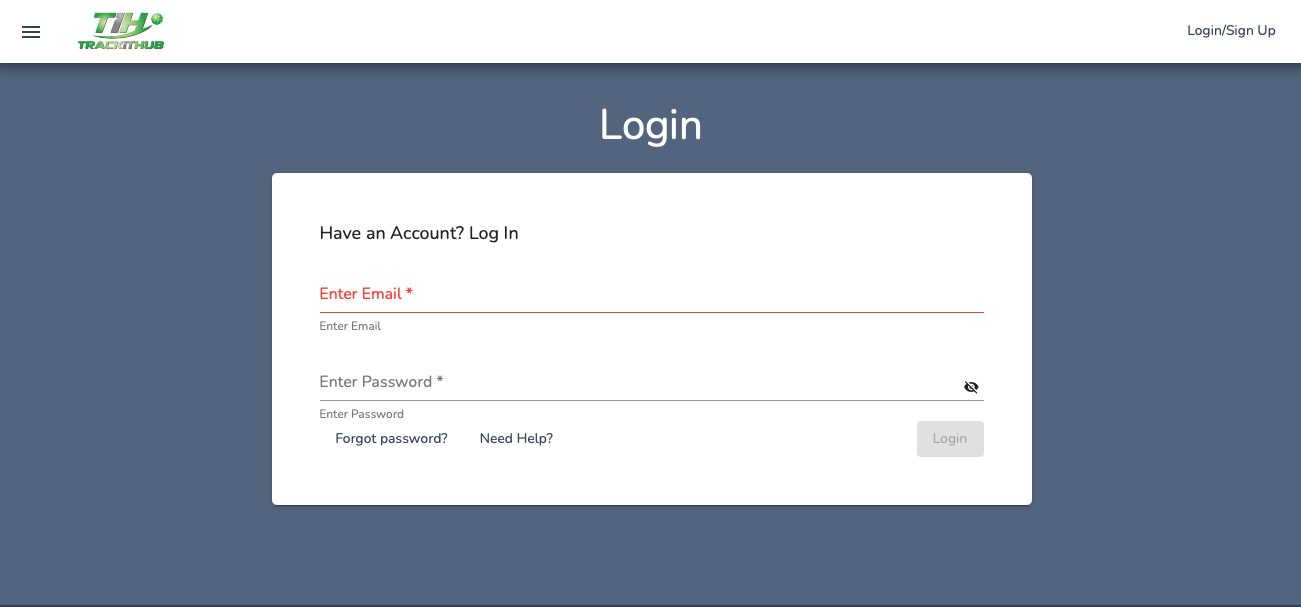Click the "Have an Account? Log In" text
The height and width of the screenshot is (607, 1301).
[x=419, y=234]
